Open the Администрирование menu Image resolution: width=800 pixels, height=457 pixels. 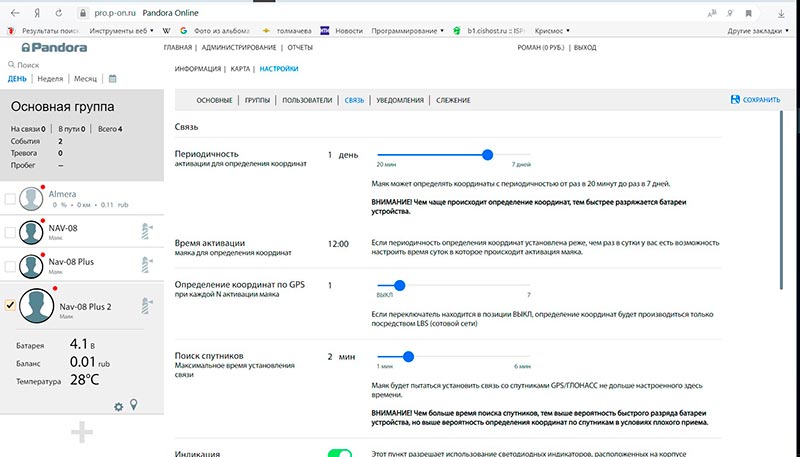coord(240,48)
